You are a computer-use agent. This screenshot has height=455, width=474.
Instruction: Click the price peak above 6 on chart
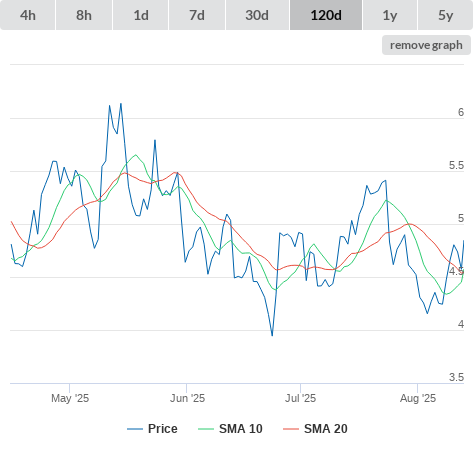(x=121, y=104)
